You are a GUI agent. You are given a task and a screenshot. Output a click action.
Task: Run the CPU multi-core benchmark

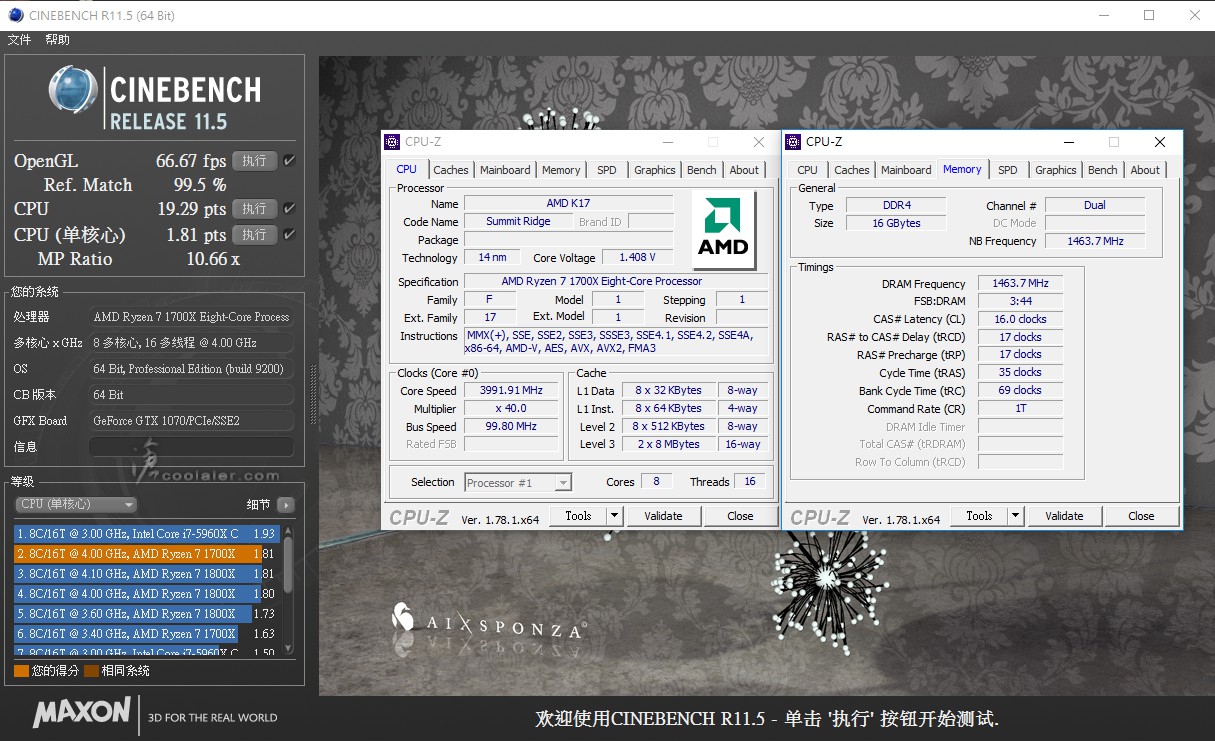(x=255, y=209)
